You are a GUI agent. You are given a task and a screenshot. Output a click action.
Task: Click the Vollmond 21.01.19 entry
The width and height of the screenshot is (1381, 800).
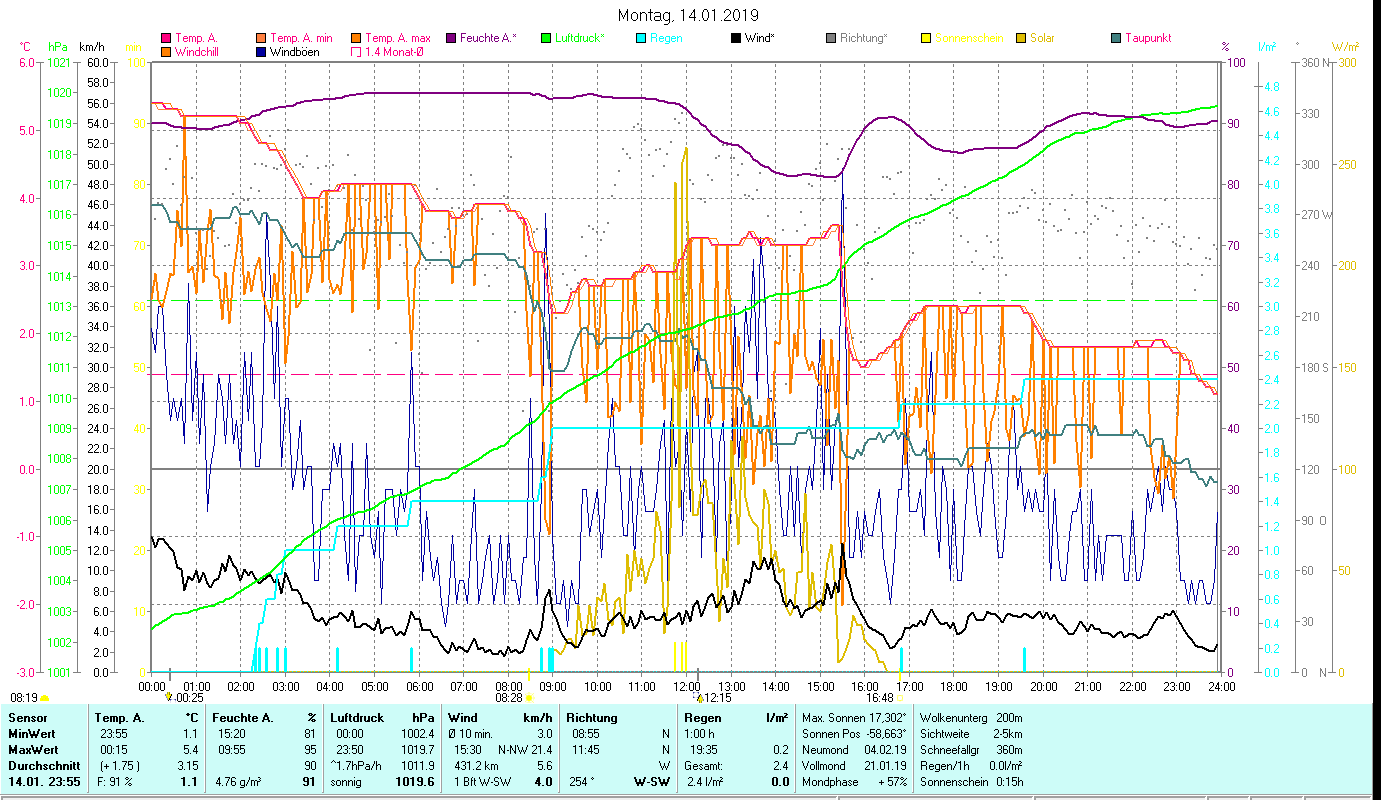(x=855, y=766)
